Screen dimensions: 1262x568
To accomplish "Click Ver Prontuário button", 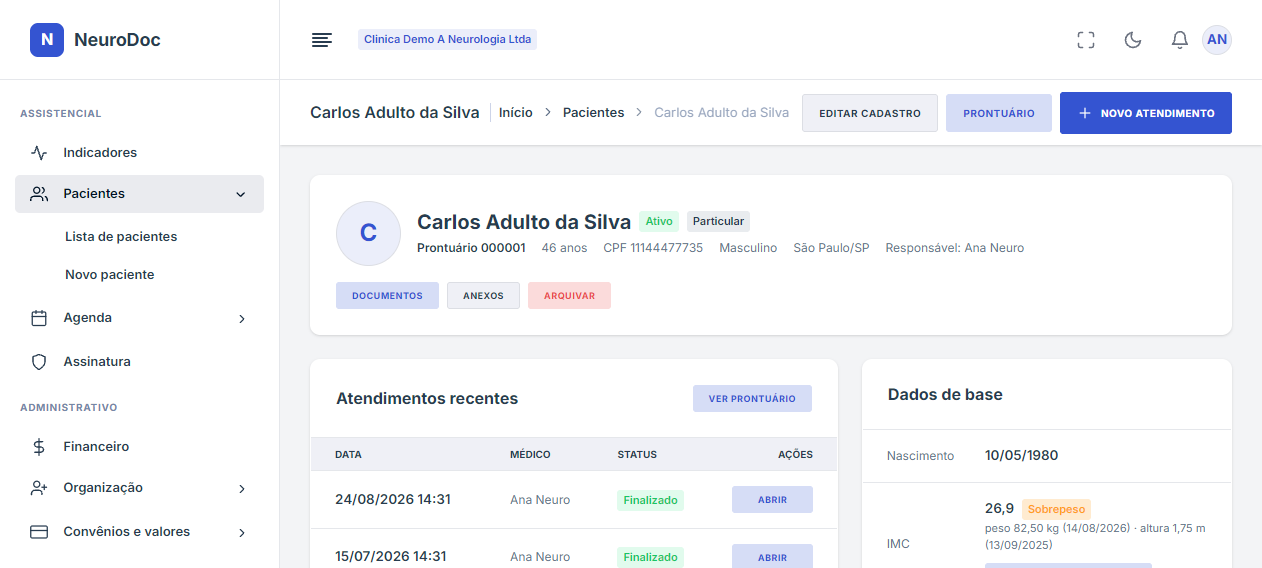I will point(752,399).
